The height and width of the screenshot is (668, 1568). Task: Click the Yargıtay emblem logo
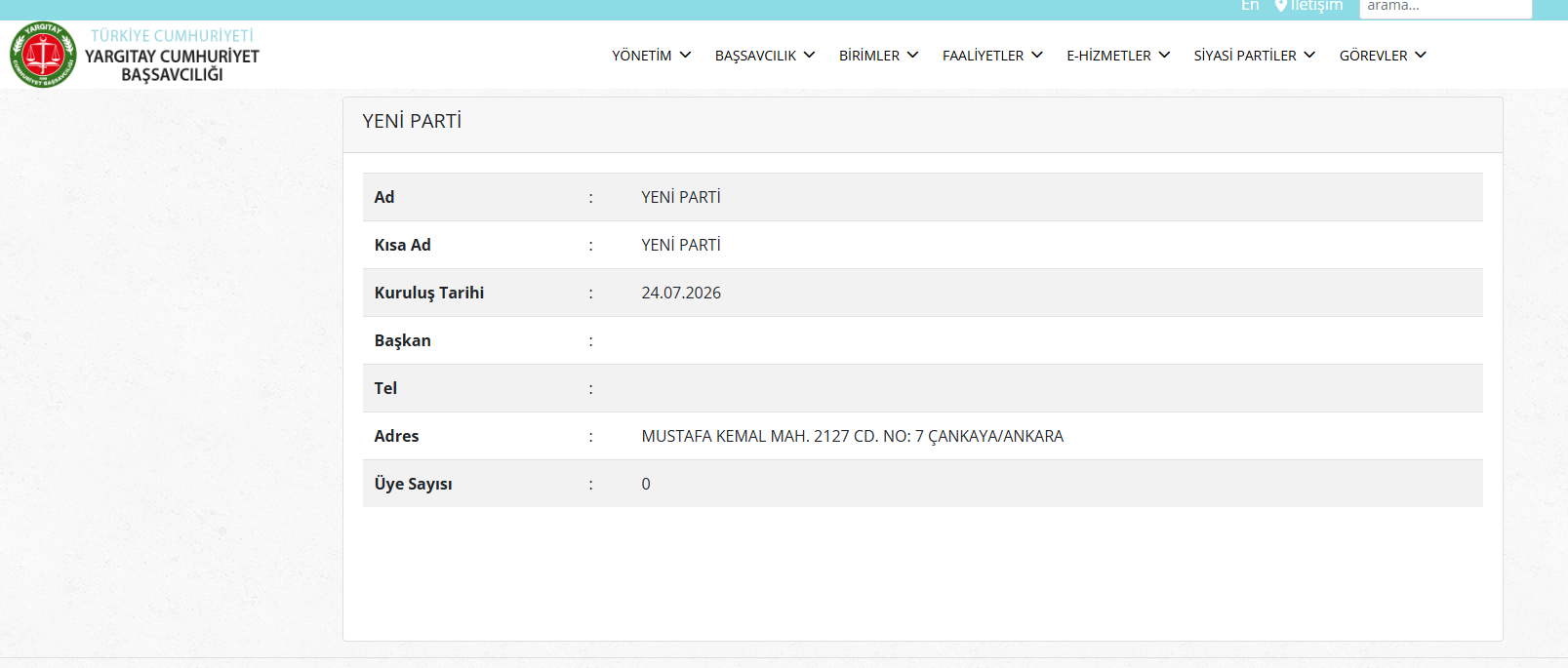tap(43, 55)
